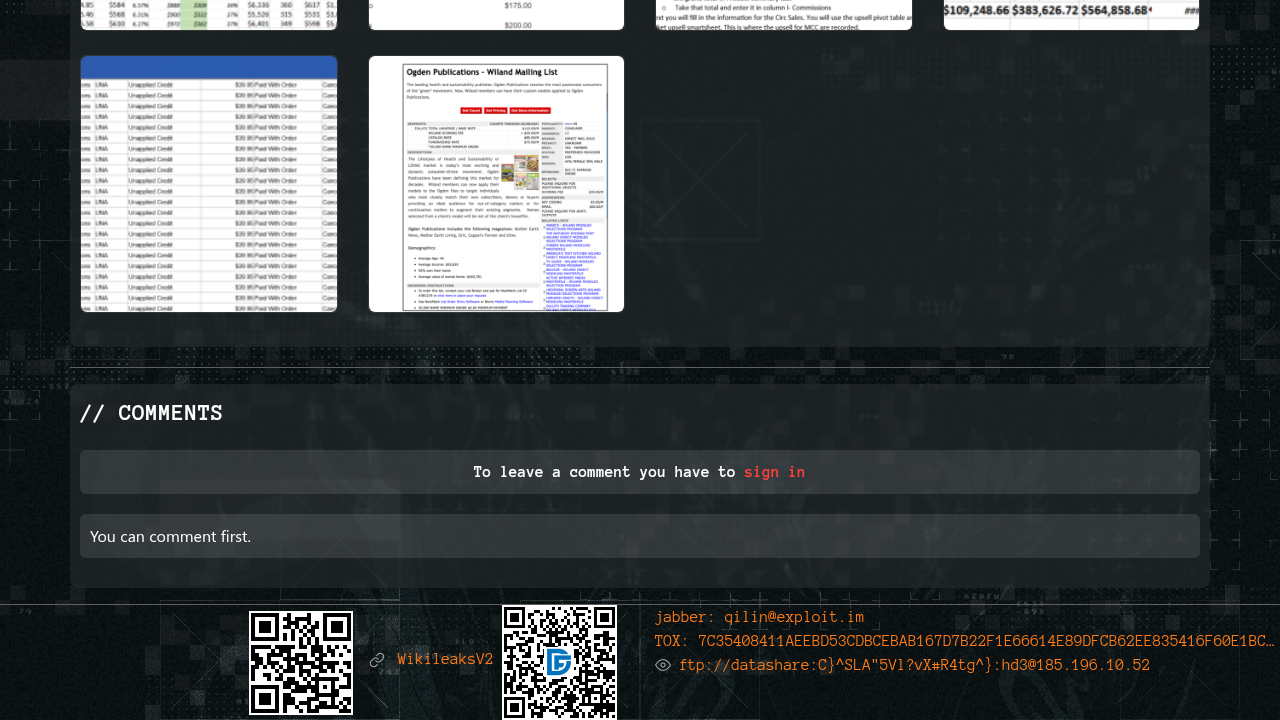The image size is (1280, 720).
Task: Click the WikileaksV2 link
Action: [x=445, y=659]
